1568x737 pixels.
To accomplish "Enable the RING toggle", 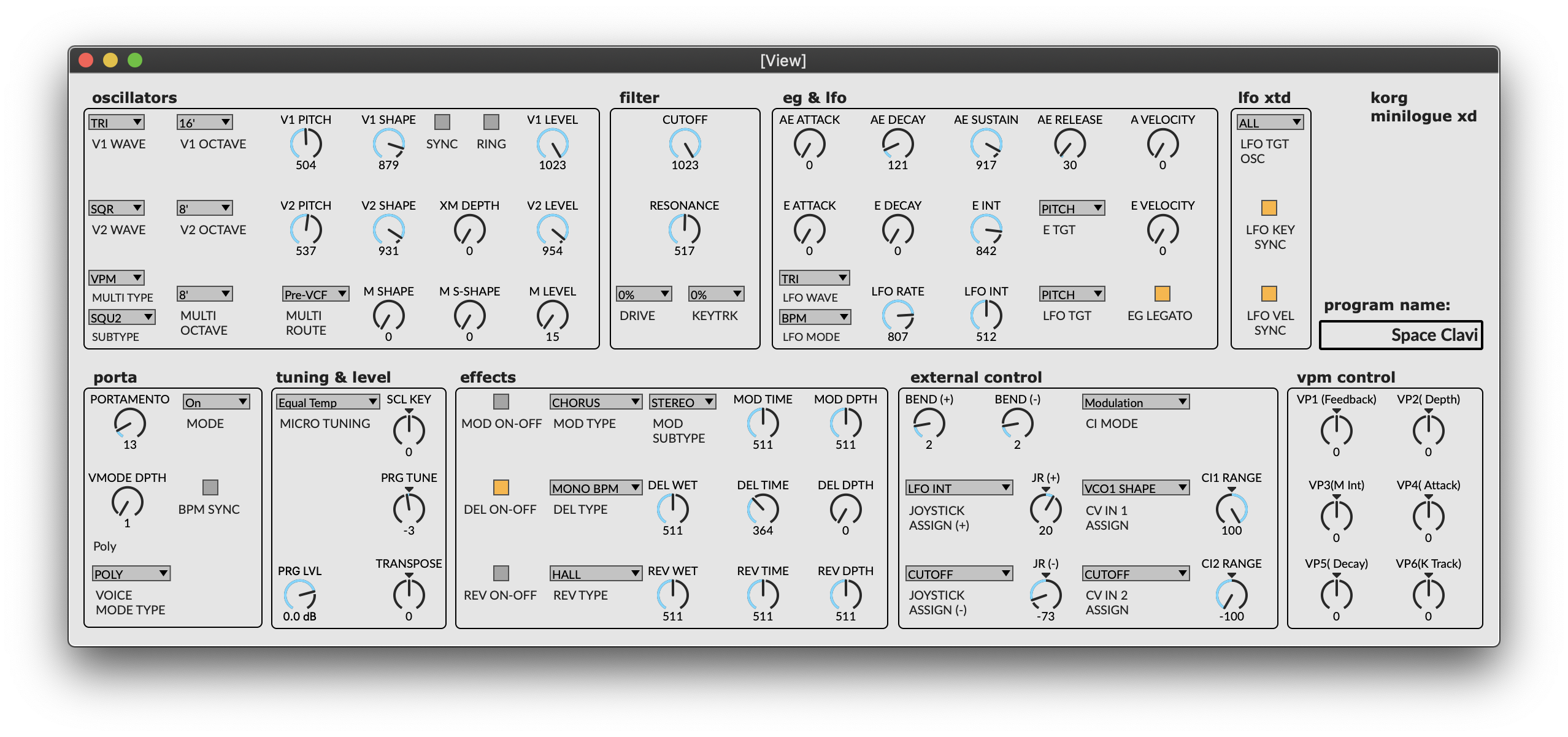I will (491, 122).
